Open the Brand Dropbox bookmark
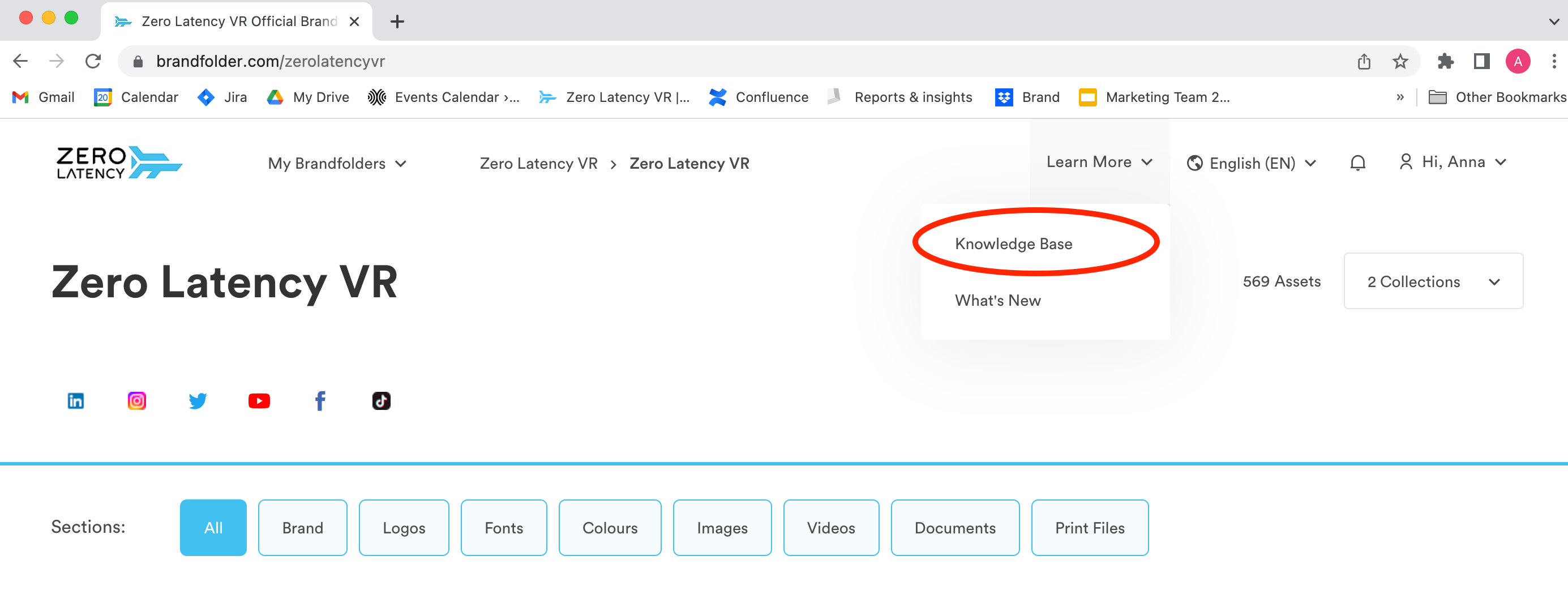This screenshot has height=590, width=1568. tap(1027, 97)
